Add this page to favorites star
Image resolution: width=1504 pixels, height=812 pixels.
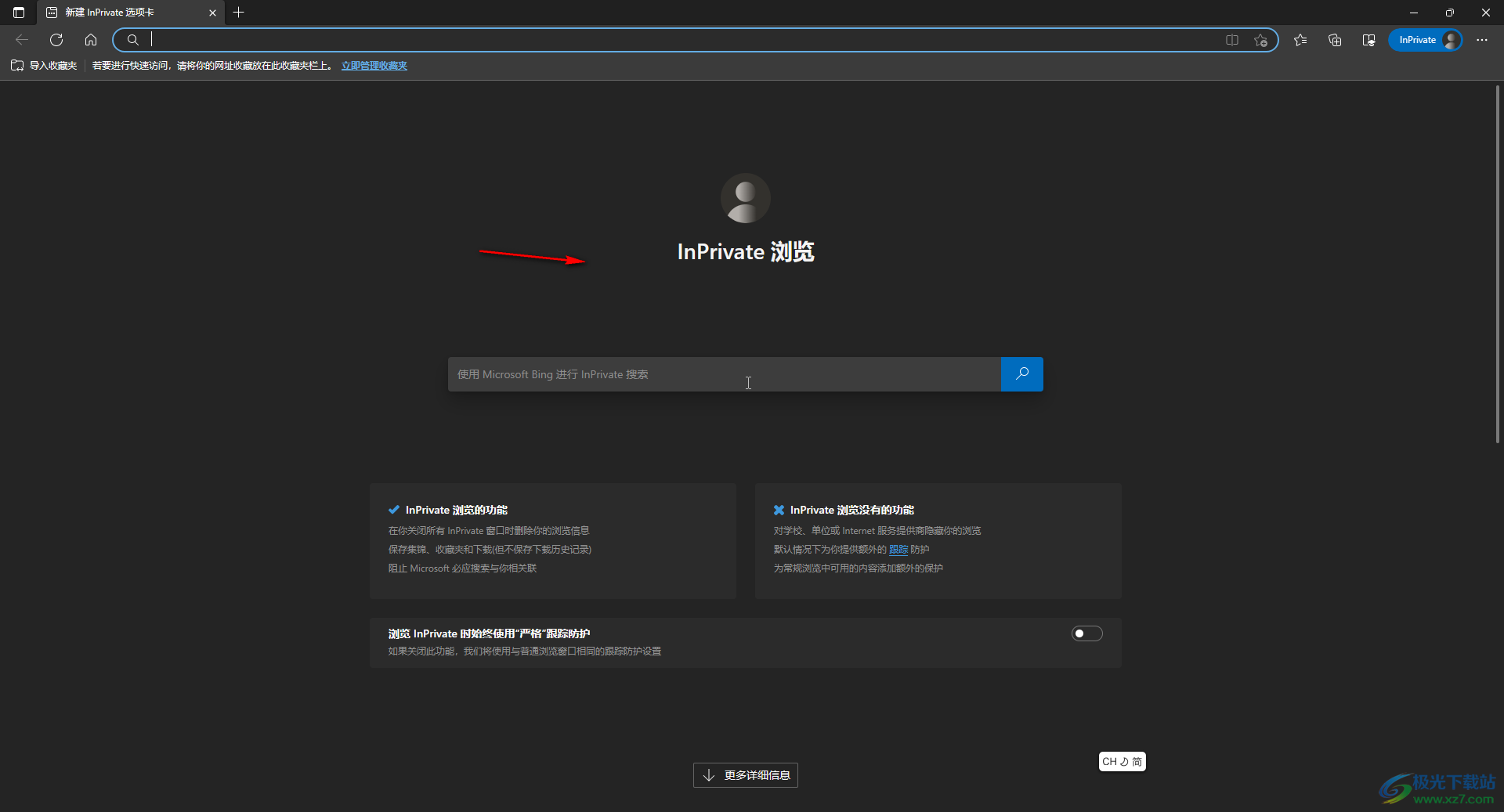click(1260, 40)
